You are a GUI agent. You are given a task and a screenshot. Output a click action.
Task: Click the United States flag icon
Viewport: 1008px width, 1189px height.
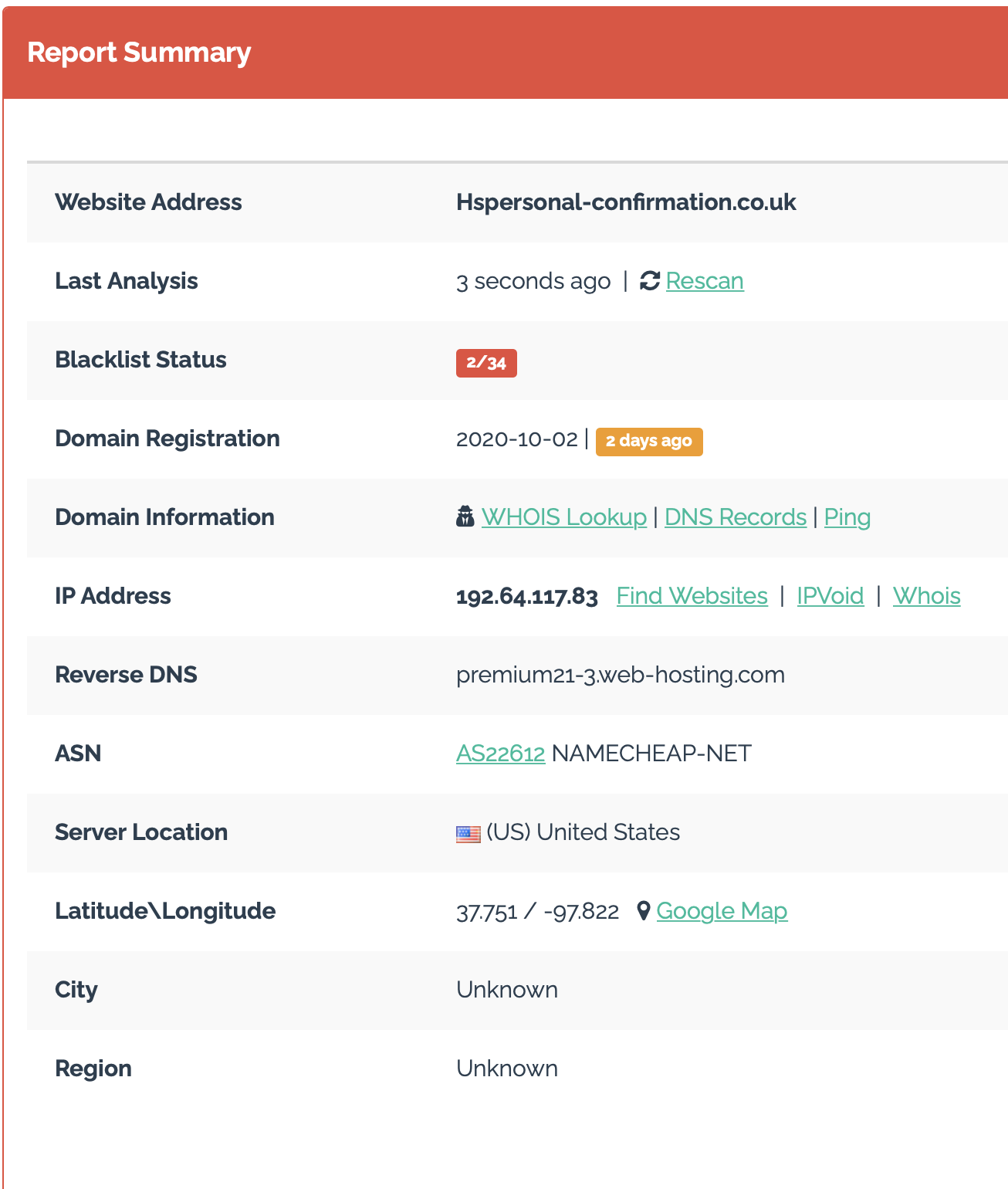(468, 833)
